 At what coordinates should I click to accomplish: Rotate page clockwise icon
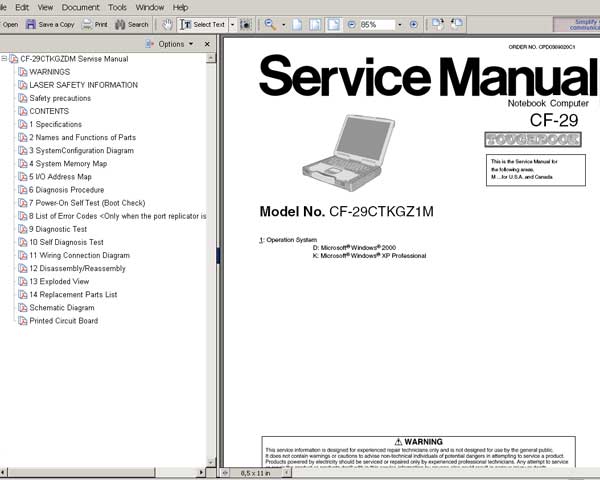(x=438, y=24)
